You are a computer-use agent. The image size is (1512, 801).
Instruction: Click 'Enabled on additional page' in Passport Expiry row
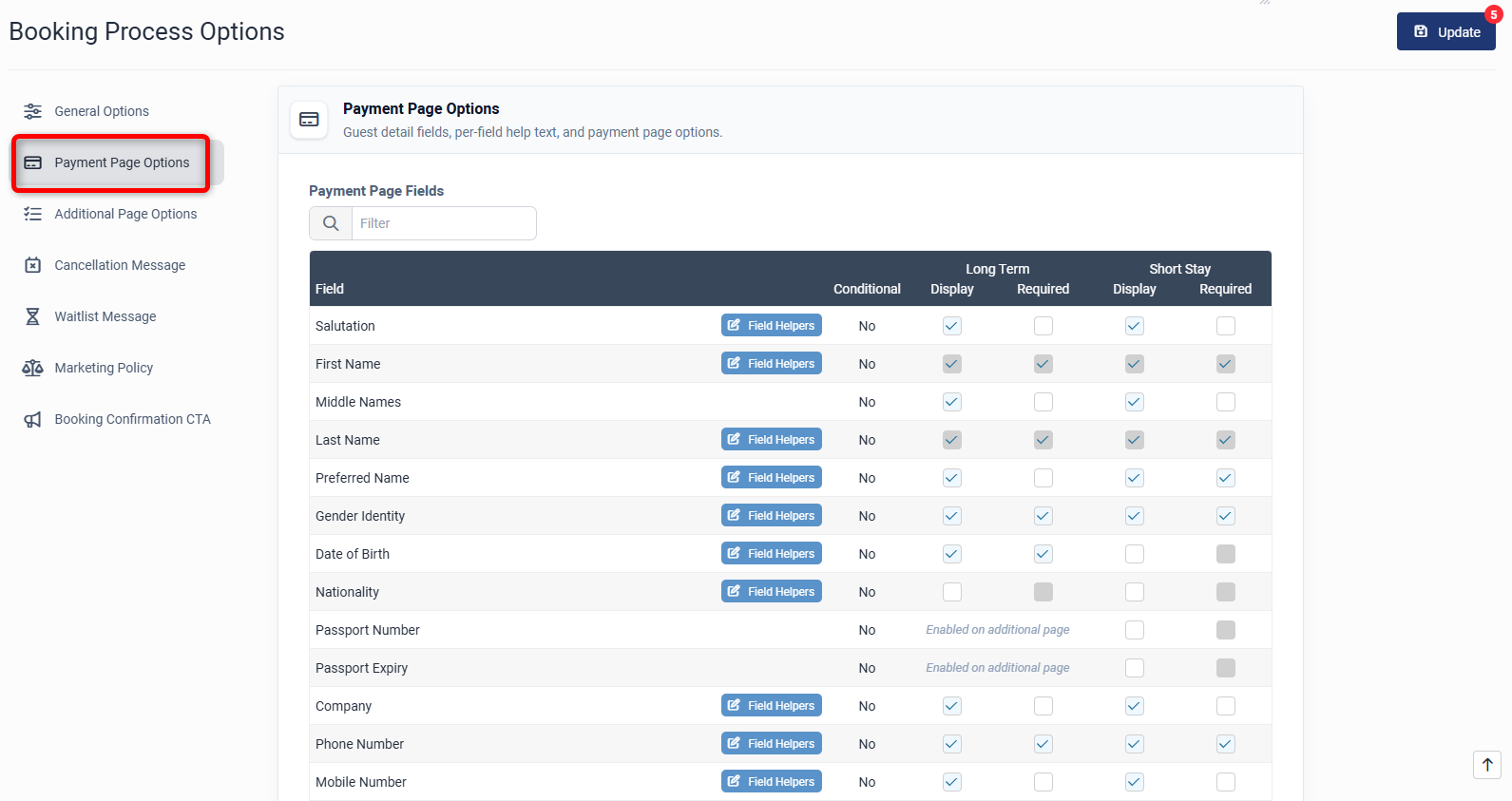998,668
